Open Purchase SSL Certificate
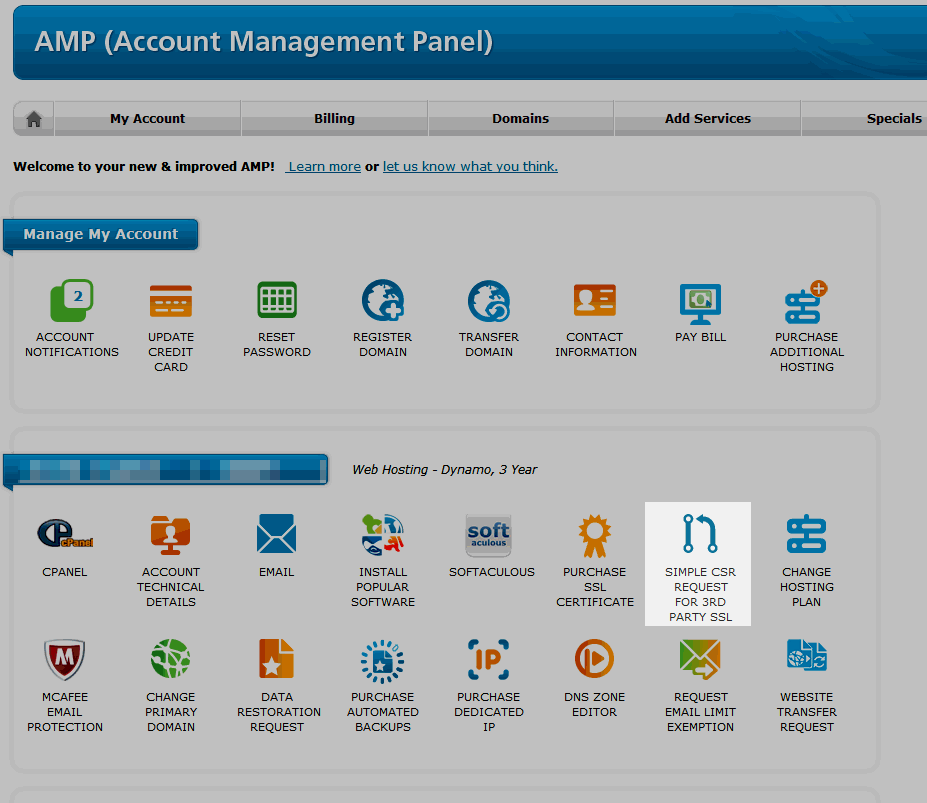 pos(595,536)
